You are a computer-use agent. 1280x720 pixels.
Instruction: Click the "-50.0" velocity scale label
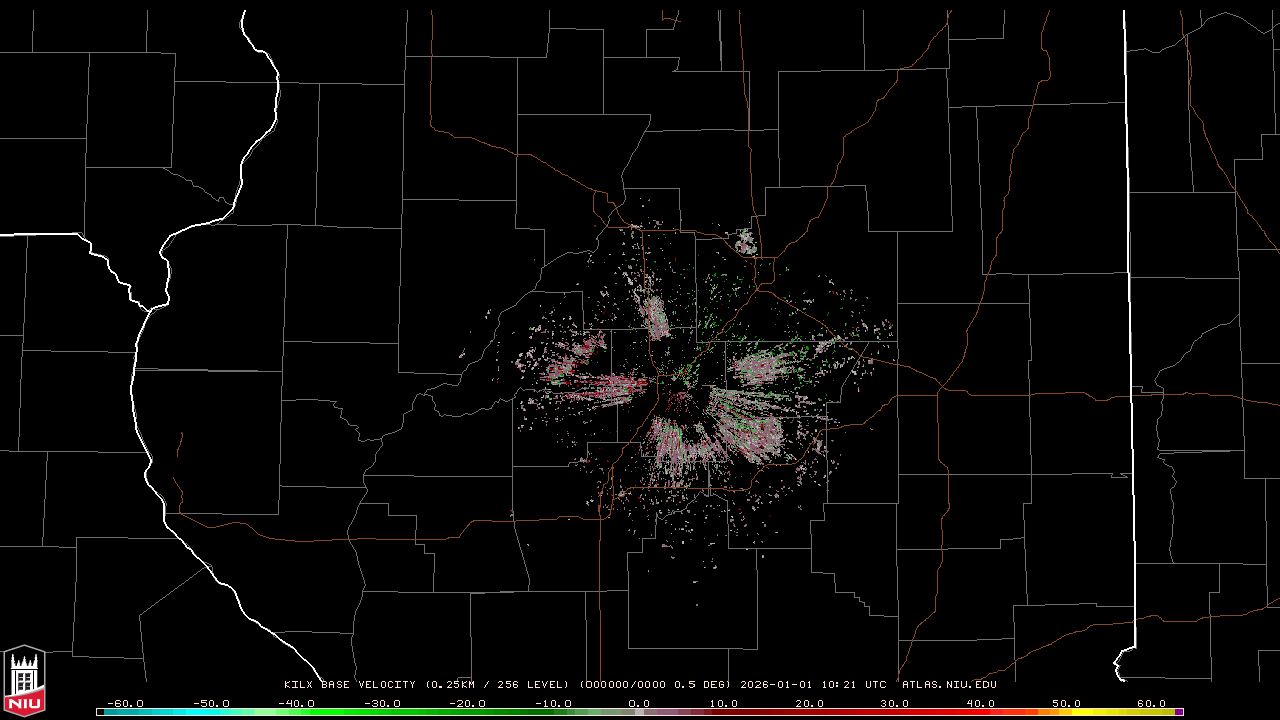210,703
